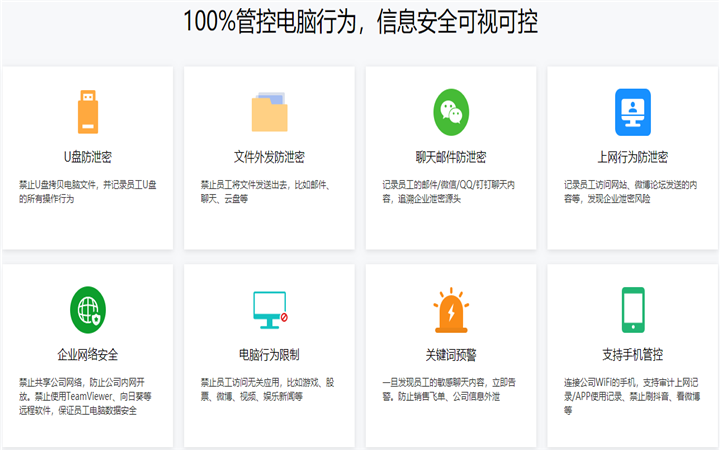This screenshot has width=720, height=450.
Task: Click the teal monitor restriction icon
Action: point(270,310)
